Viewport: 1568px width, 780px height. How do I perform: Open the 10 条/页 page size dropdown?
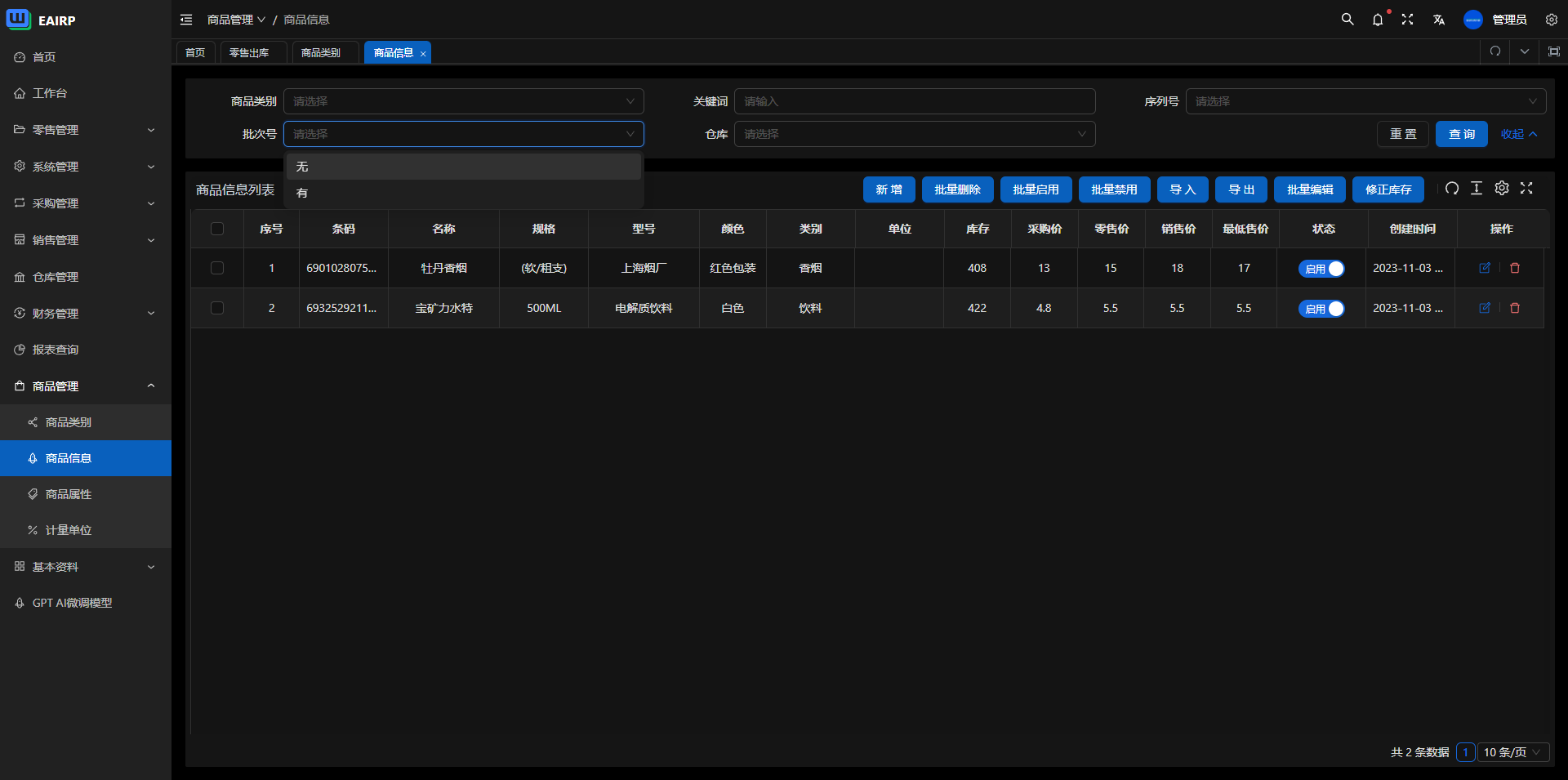pos(1512,752)
